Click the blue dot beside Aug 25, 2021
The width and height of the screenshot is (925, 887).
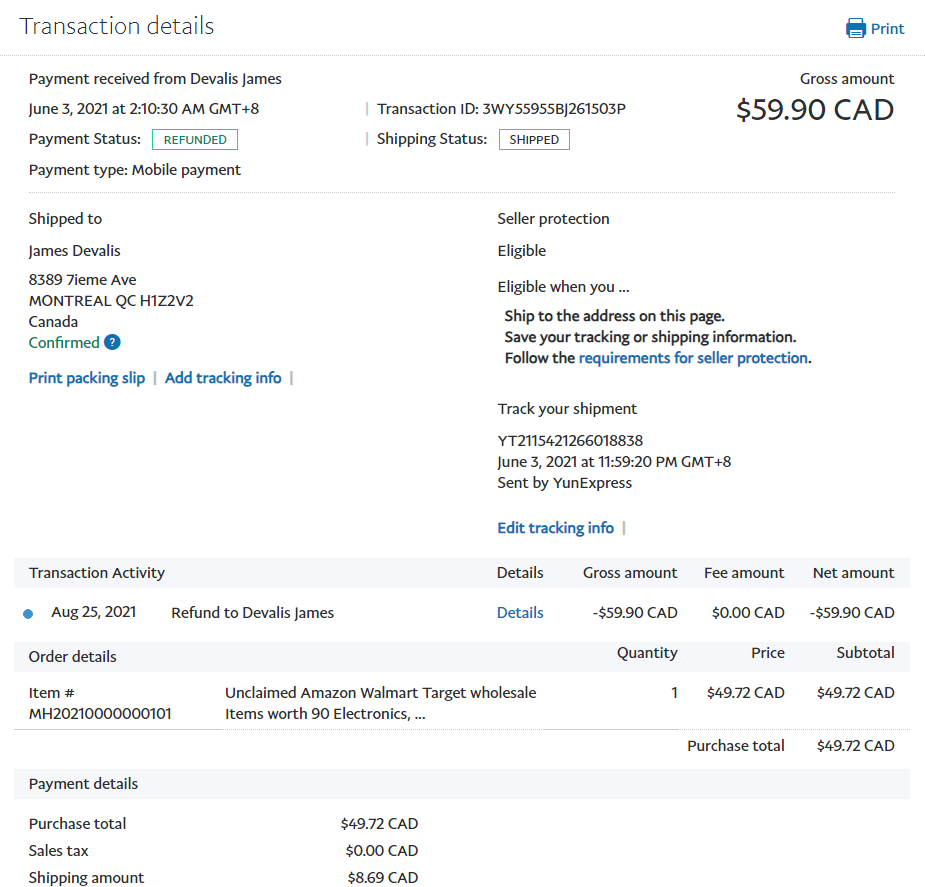click(28, 614)
